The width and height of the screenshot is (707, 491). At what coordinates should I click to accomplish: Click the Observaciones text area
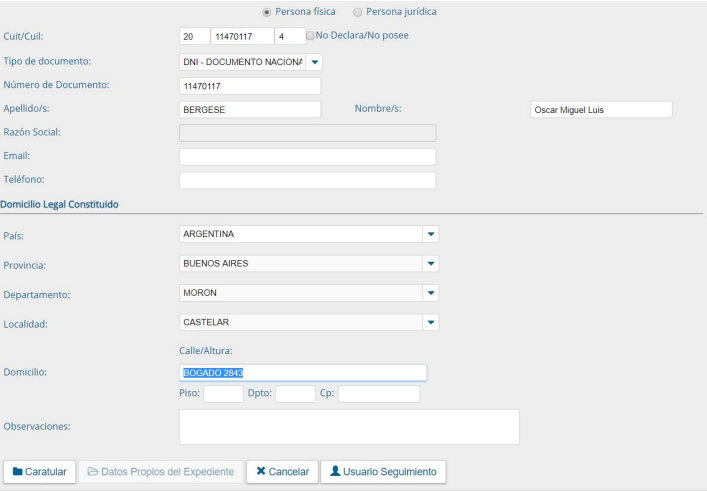[349, 426]
